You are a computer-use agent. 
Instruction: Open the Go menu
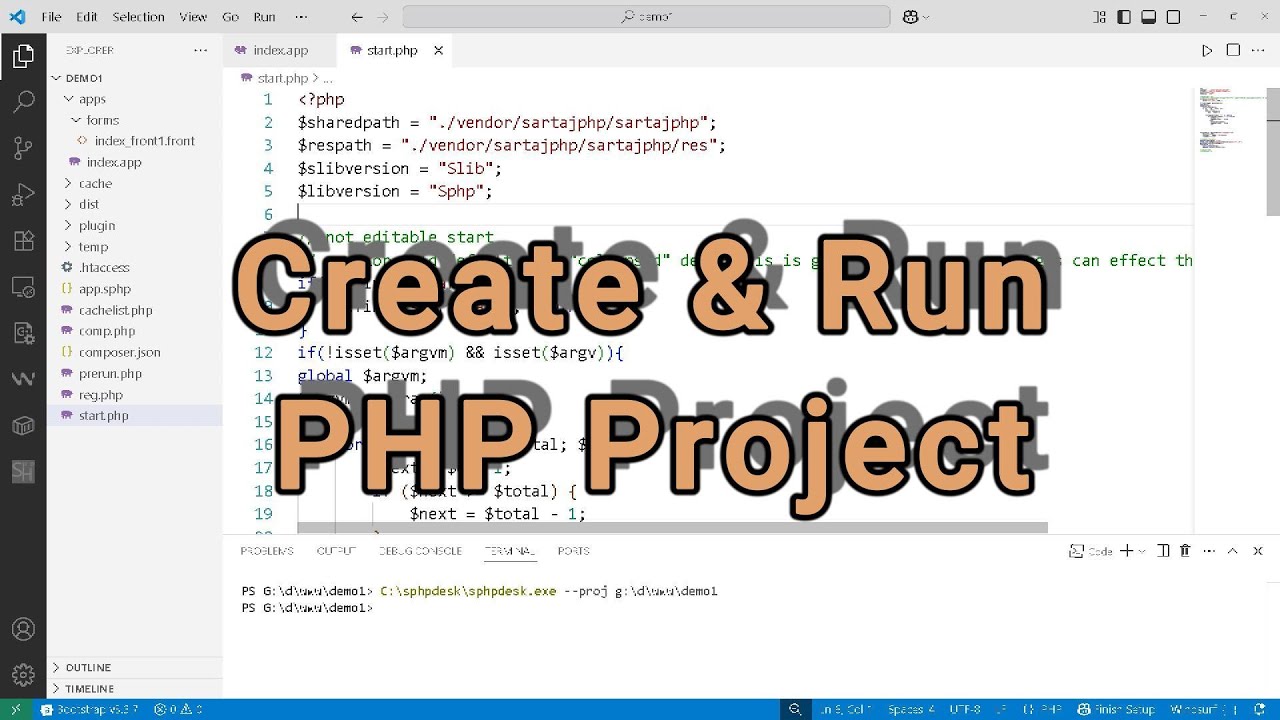point(231,17)
